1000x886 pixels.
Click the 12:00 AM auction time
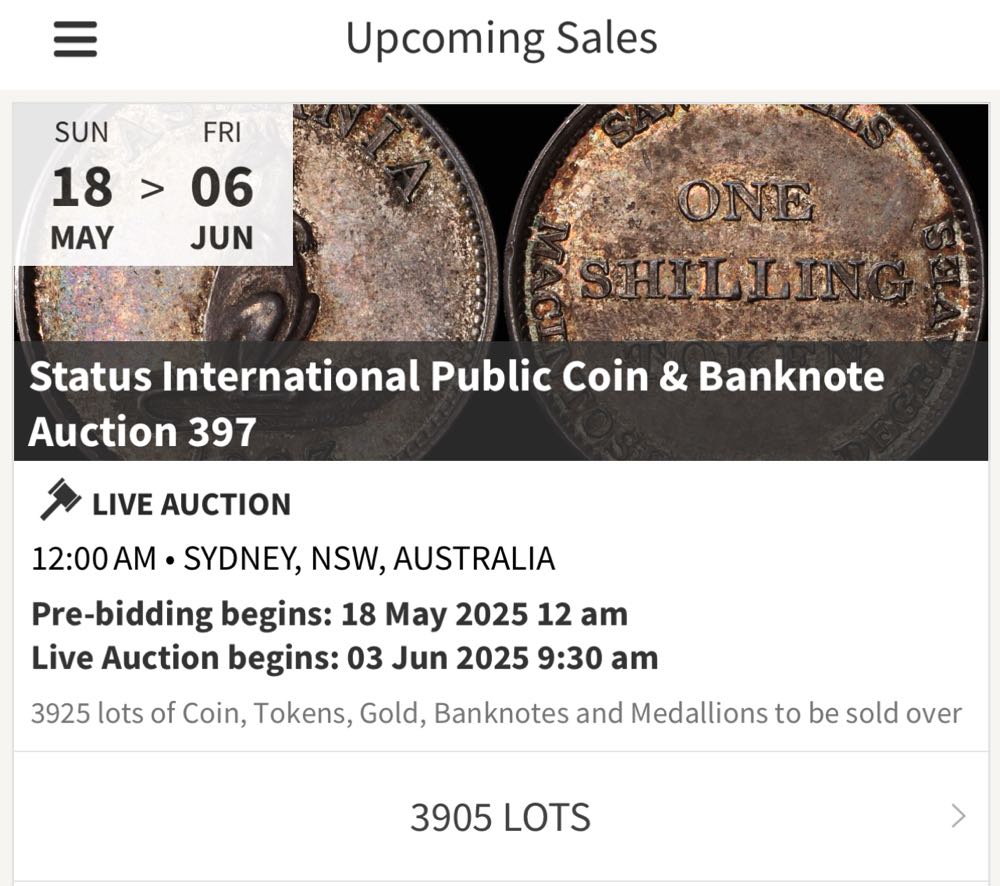click(93, 558)
